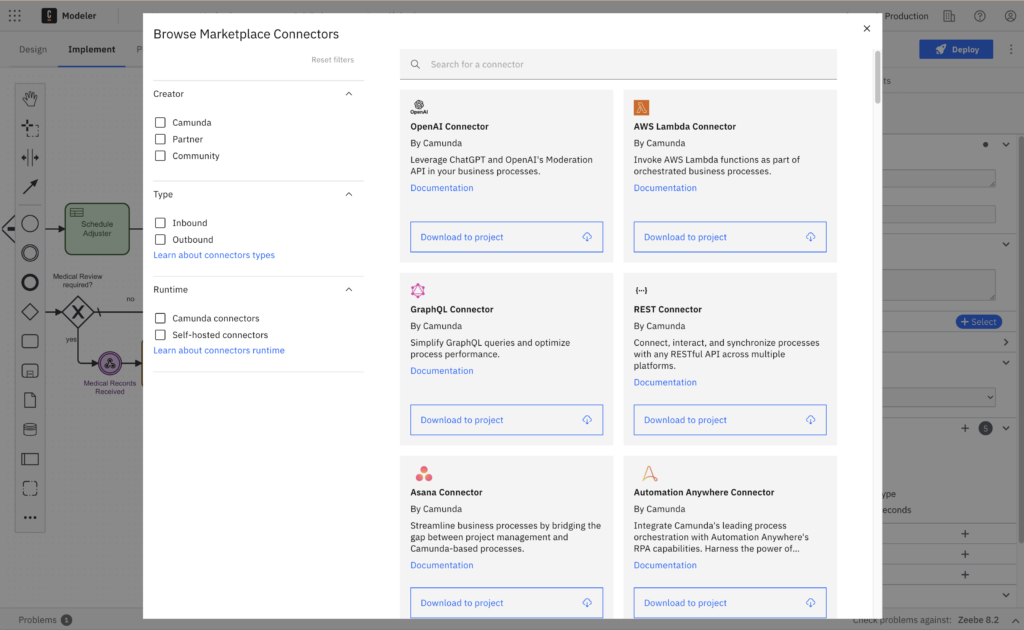Collapse the Runtime filter section
Image resolution: width=1024 pixels, height=630 pixels.
click(x=349, y=290)
